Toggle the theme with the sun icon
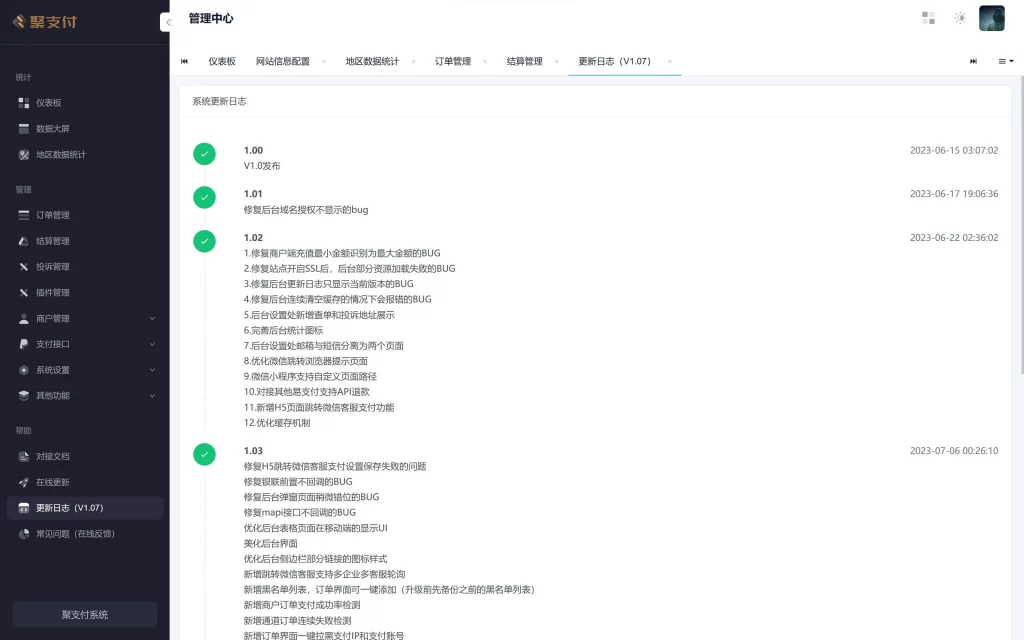Screen dimensions: 1024x640 (x=959, y=18)
